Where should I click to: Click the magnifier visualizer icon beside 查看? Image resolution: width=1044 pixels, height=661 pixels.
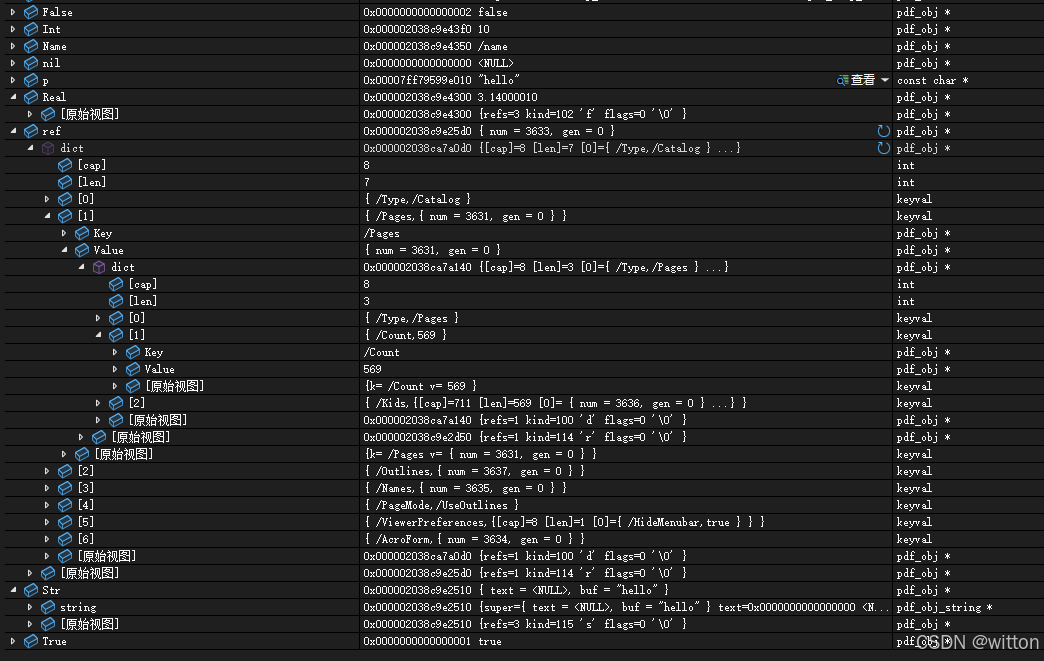pos(842,80)
